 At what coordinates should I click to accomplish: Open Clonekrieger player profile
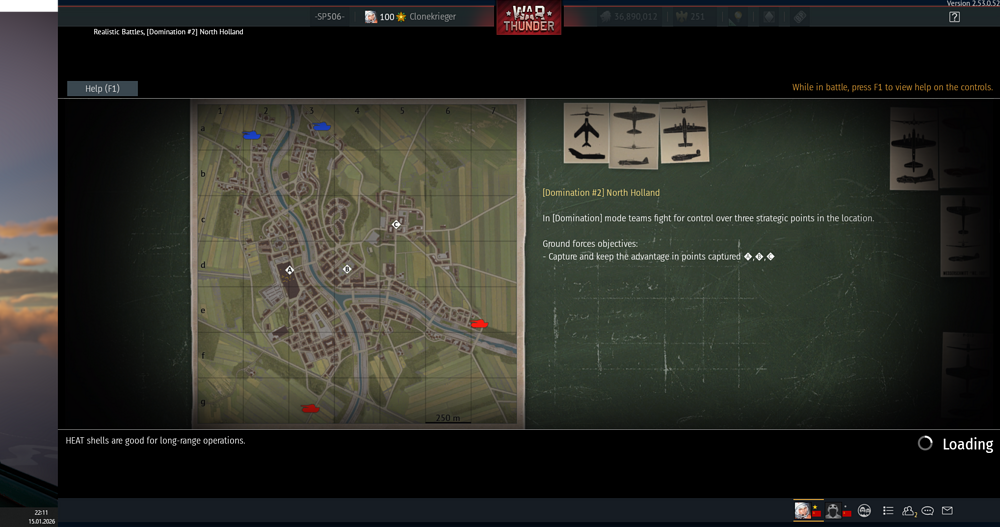tap(410, 17)
